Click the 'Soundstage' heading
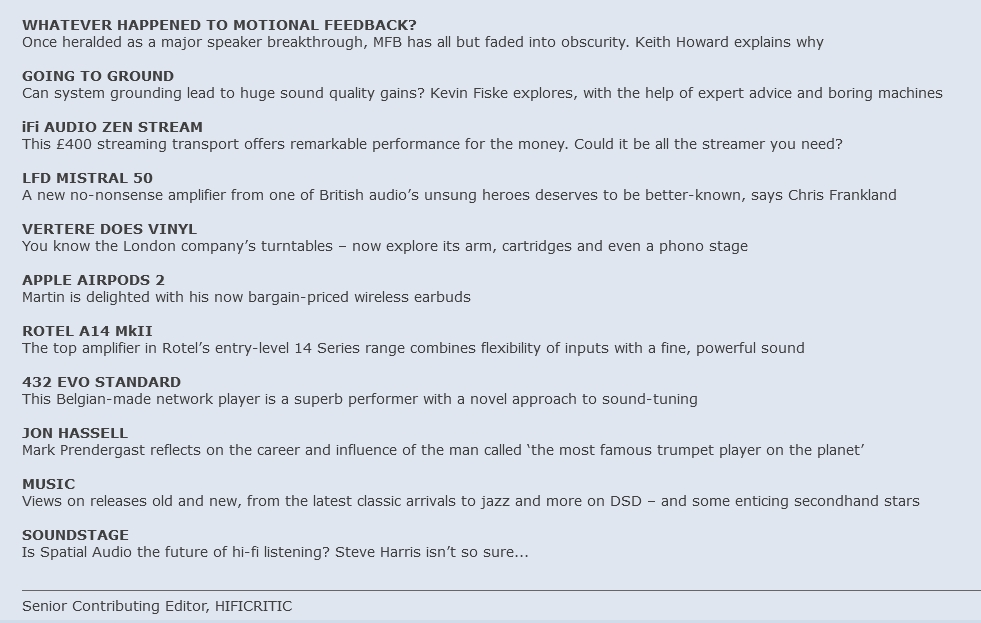Screen dimensions: 981x623 (75, 535)
